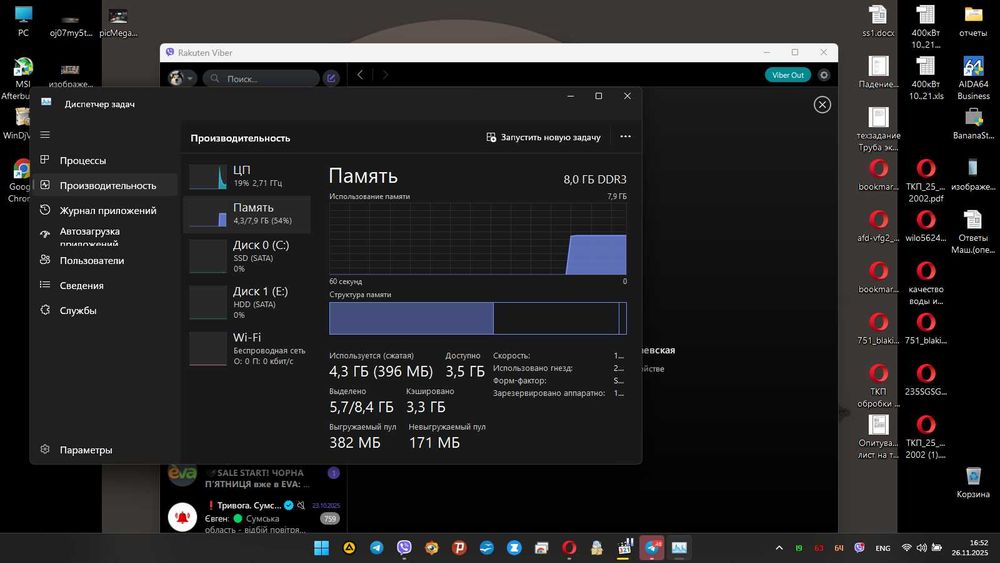The image size is (1000, 563).
Task: Select the BananaSt... desktop icon
Action: [973, 123]
